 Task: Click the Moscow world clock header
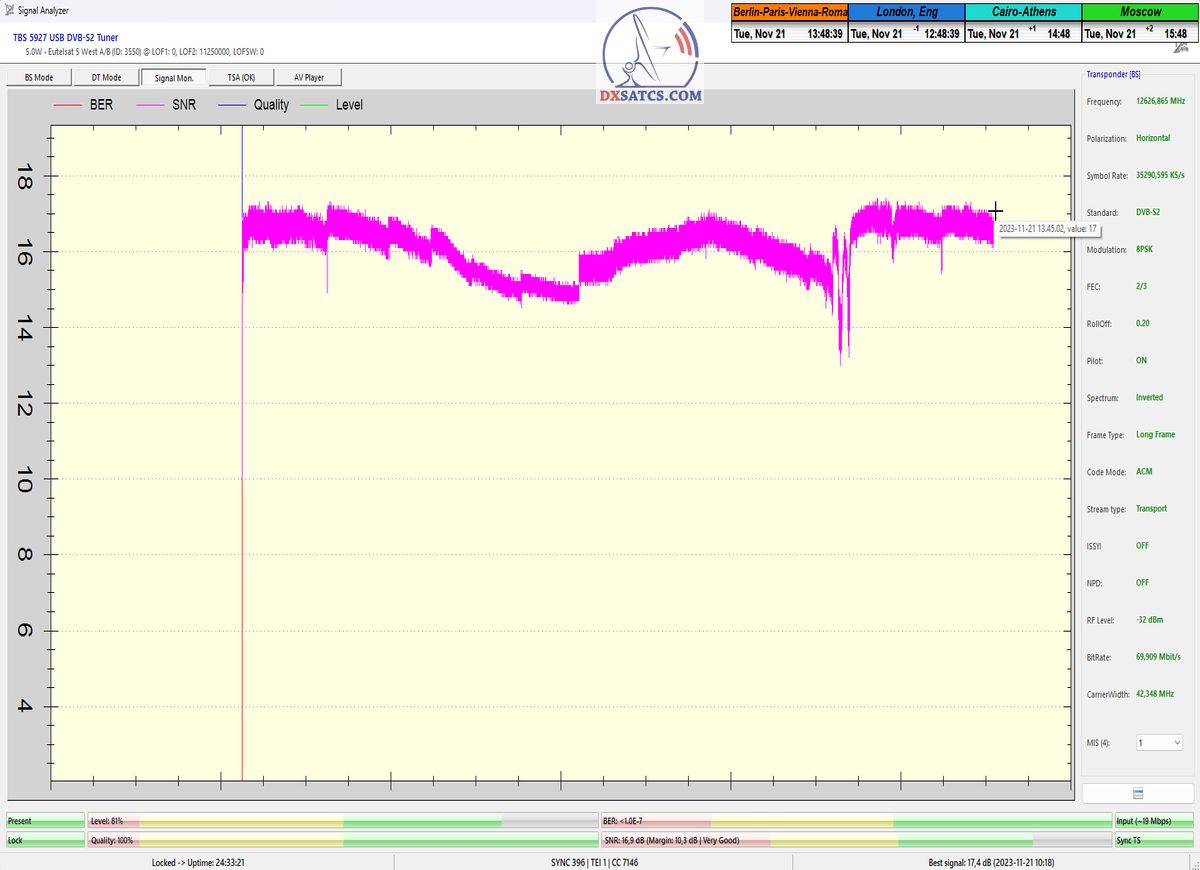click(x=1140, y=12)
